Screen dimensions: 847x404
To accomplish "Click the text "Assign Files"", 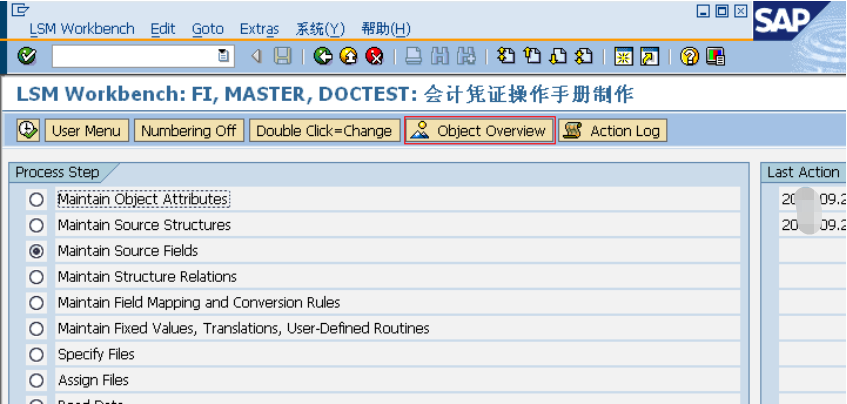I will (x=93, y=381).
